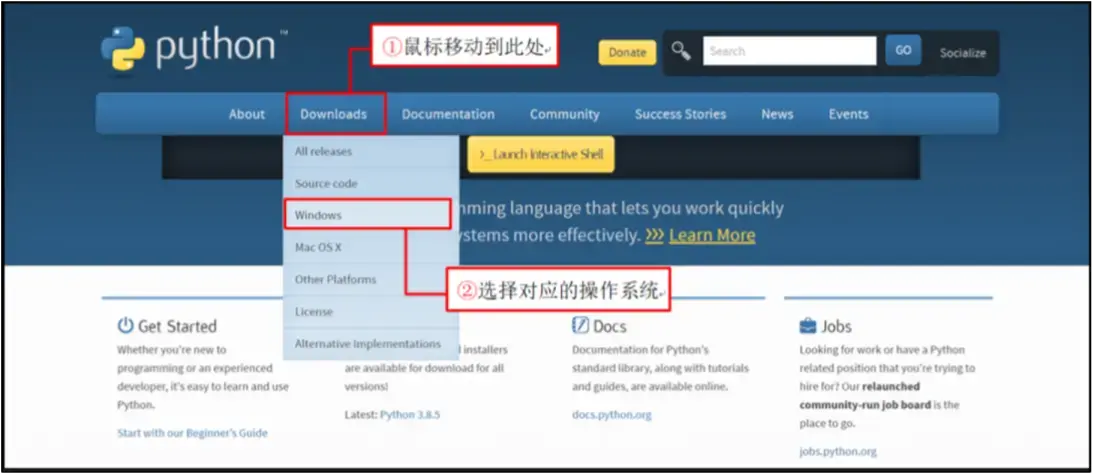Select Other Platforms in the dropdown
This screenshot has width=1093, height=474.
pyautogui.click(x=371, y=280)
